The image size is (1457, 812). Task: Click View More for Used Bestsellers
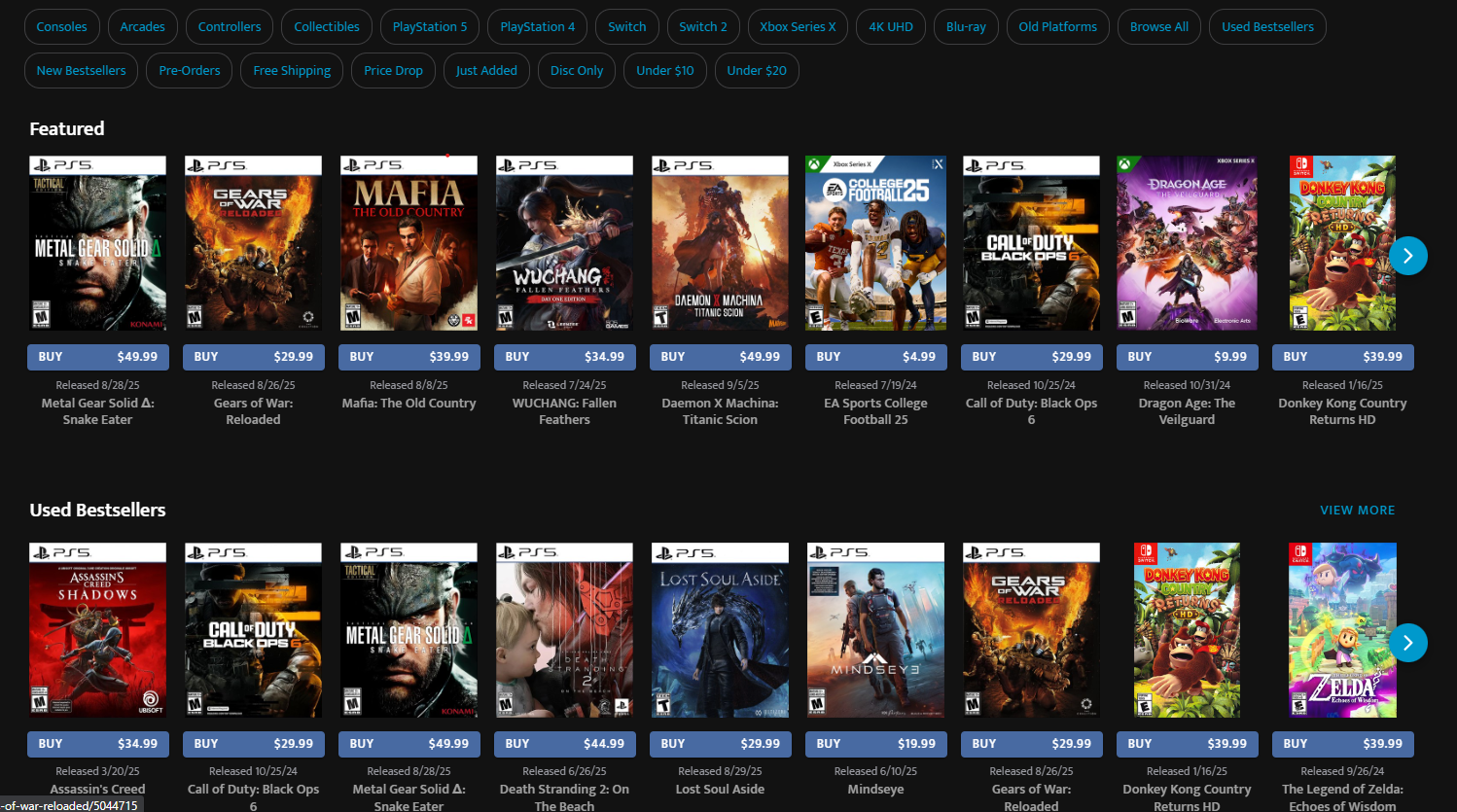(1357, 511)
